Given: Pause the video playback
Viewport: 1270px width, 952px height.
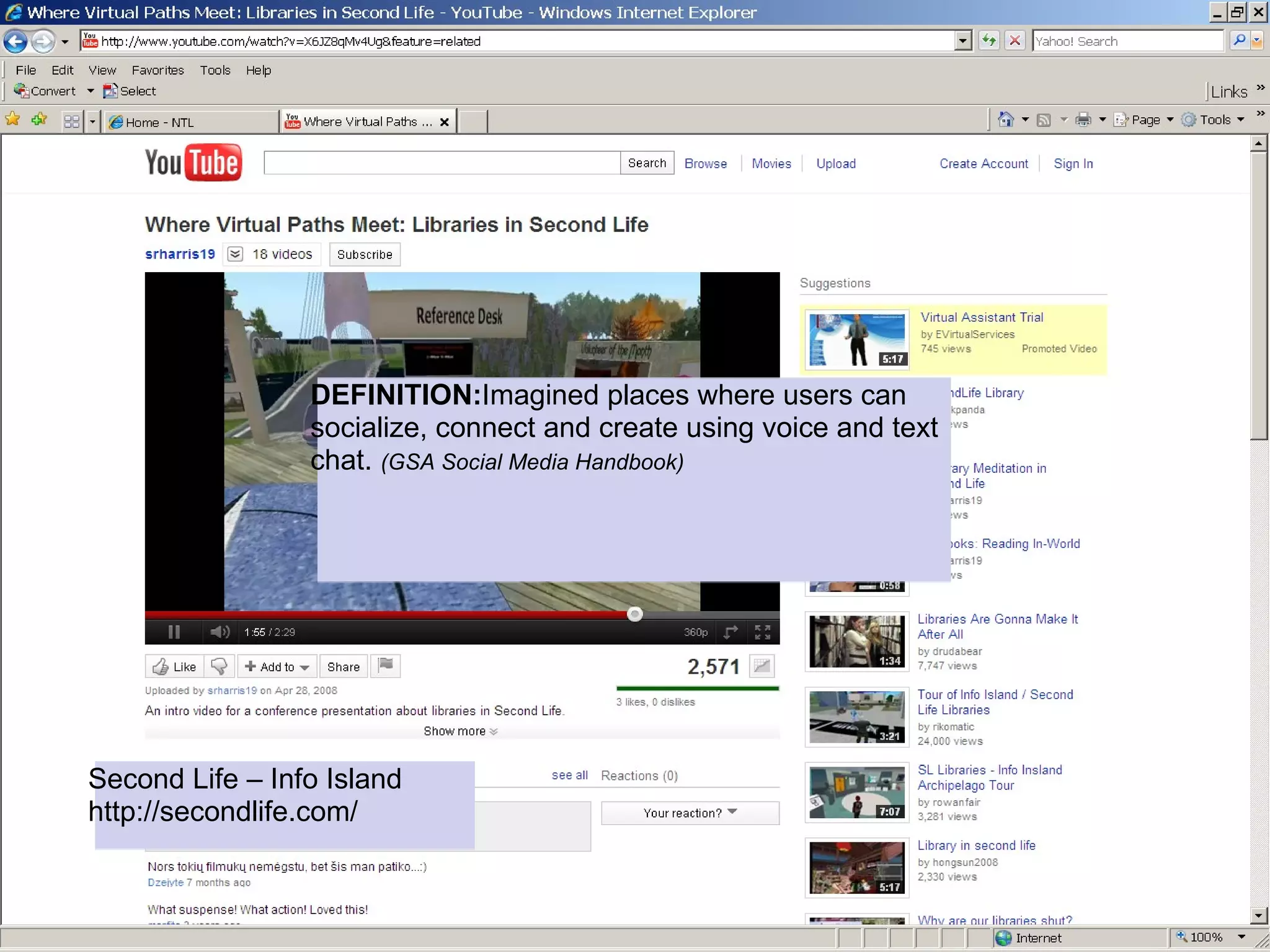Looking at the screenshot, I should pyautogui.click(x=174, y=632).
